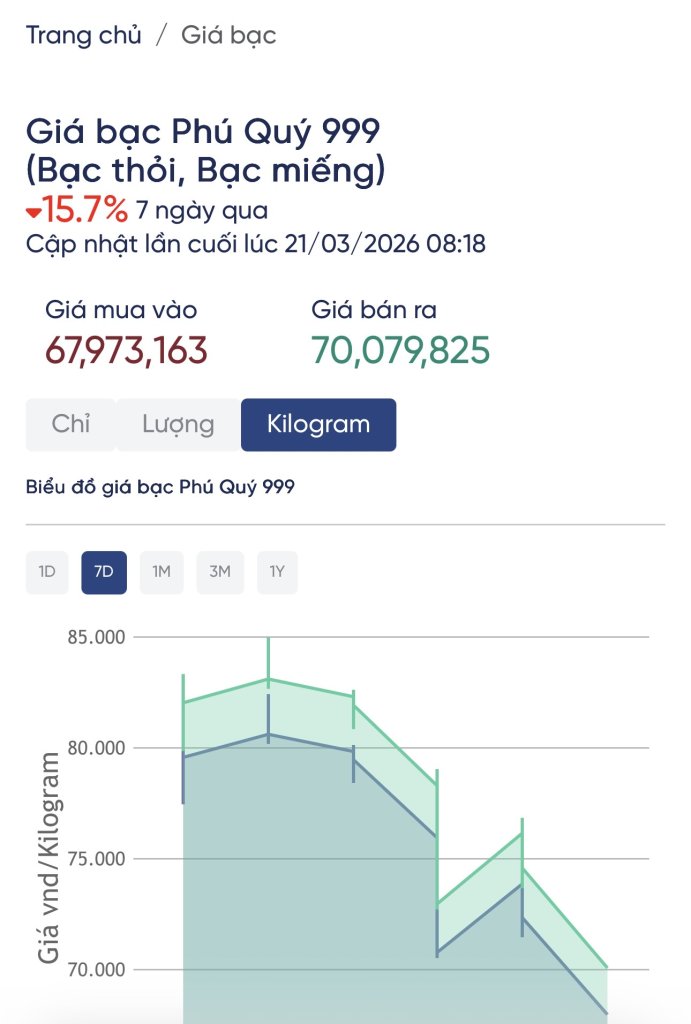691x1024 pixels.
Task: Open the Giá bạc breadcrumb
Action: pyautogui.click(x=228, y=35)
